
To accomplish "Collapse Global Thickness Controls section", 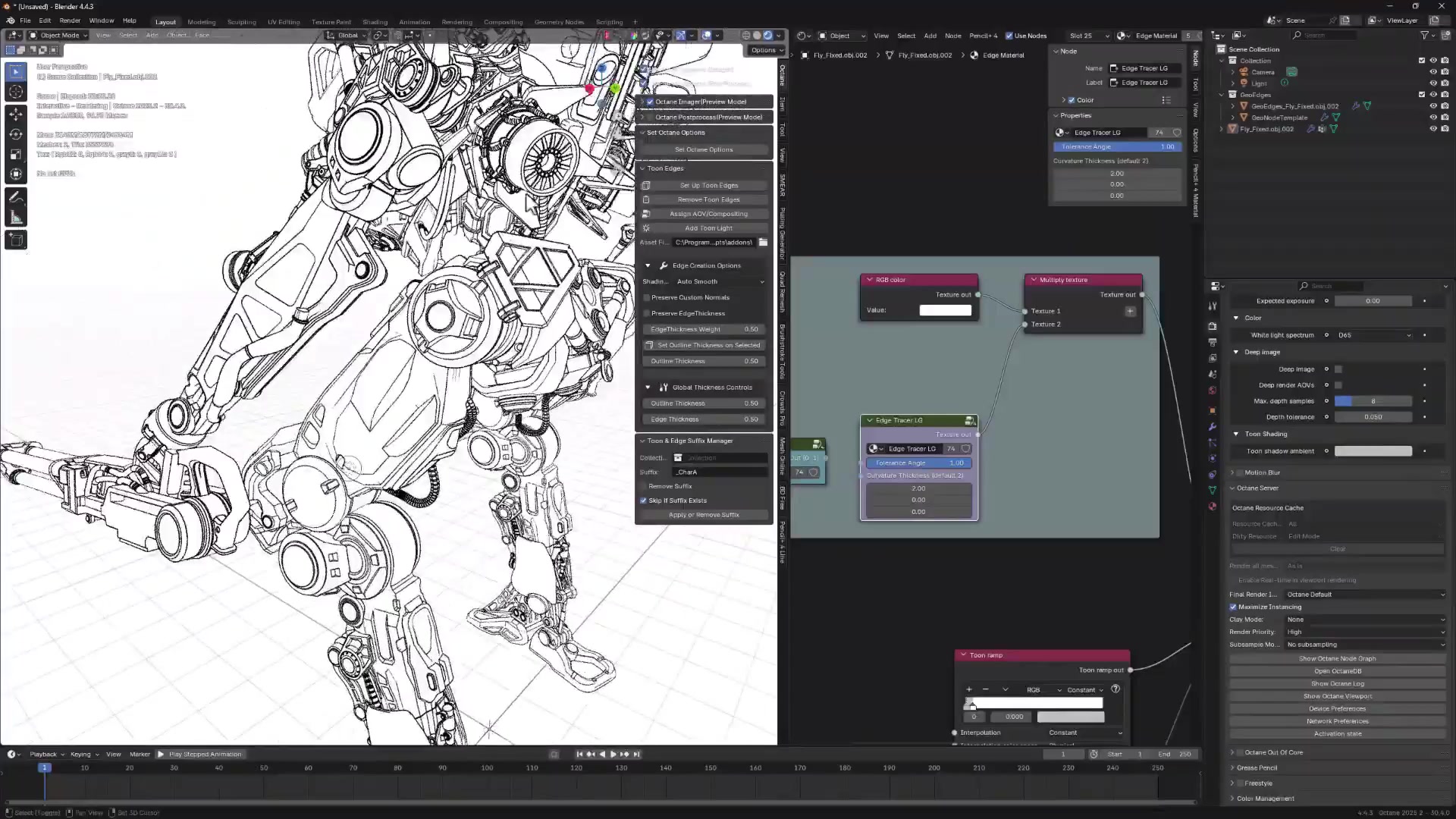I will (x=648, y=388).
